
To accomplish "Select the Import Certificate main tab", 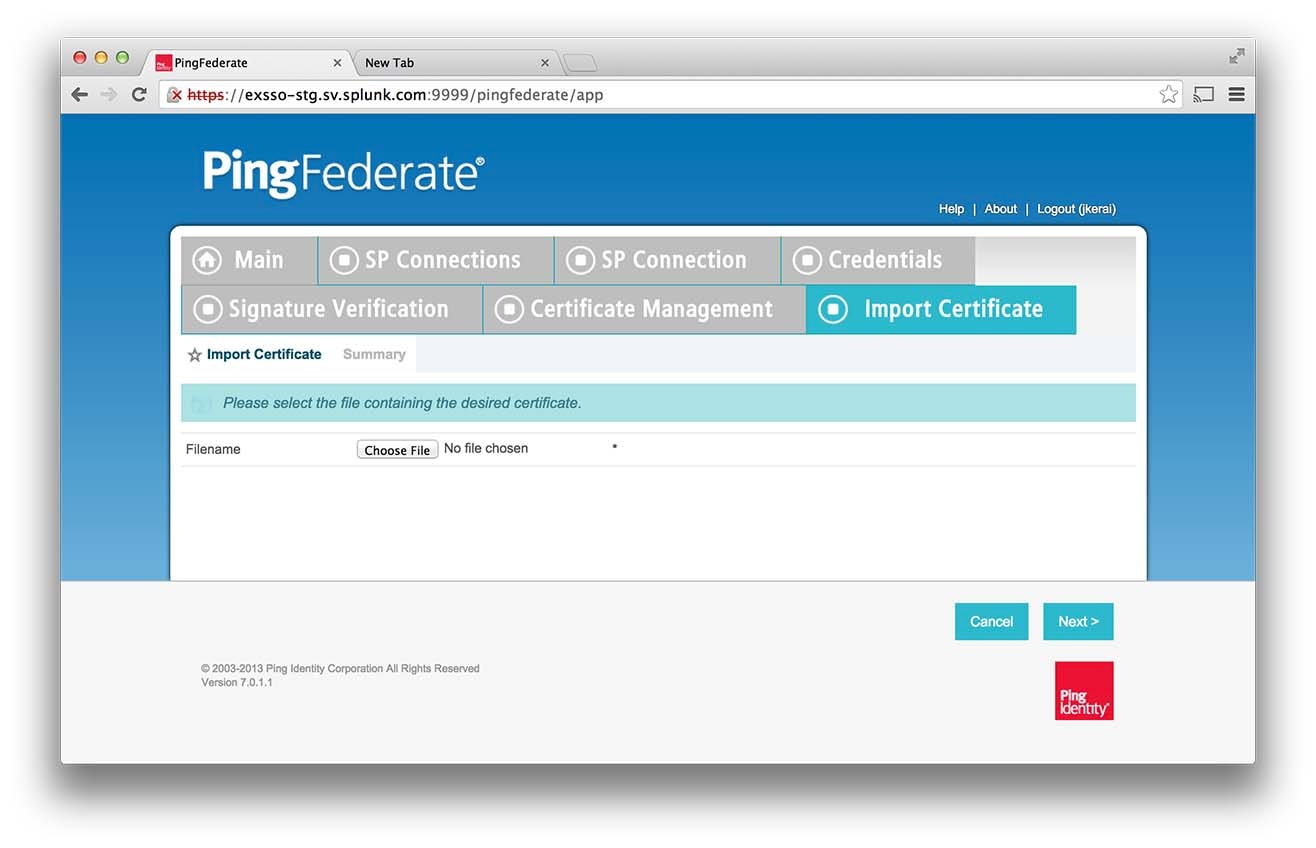I will coord(941,309).
